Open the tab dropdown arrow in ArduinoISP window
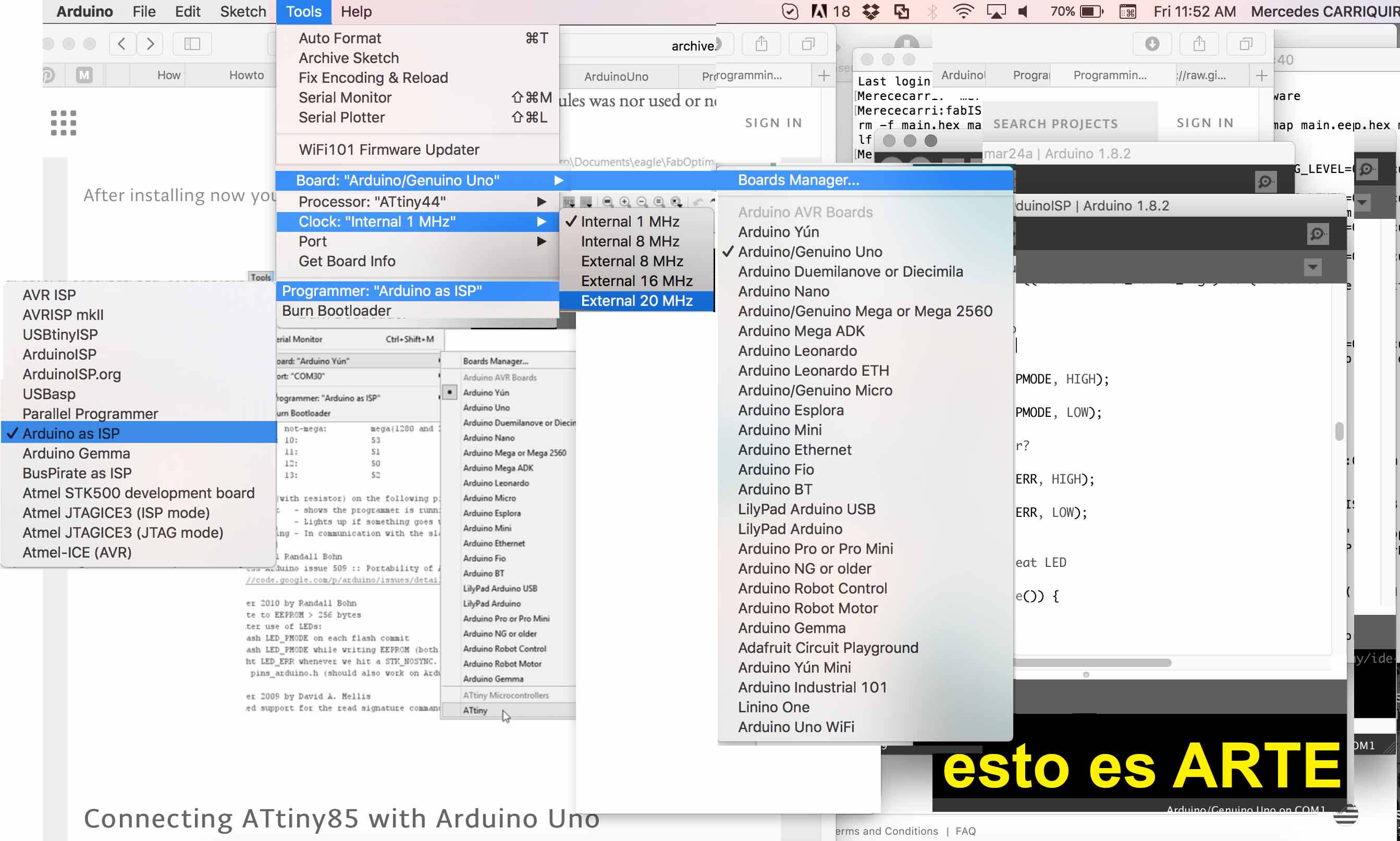This screenshot has width=1400, height=841. click(1313, 267)
